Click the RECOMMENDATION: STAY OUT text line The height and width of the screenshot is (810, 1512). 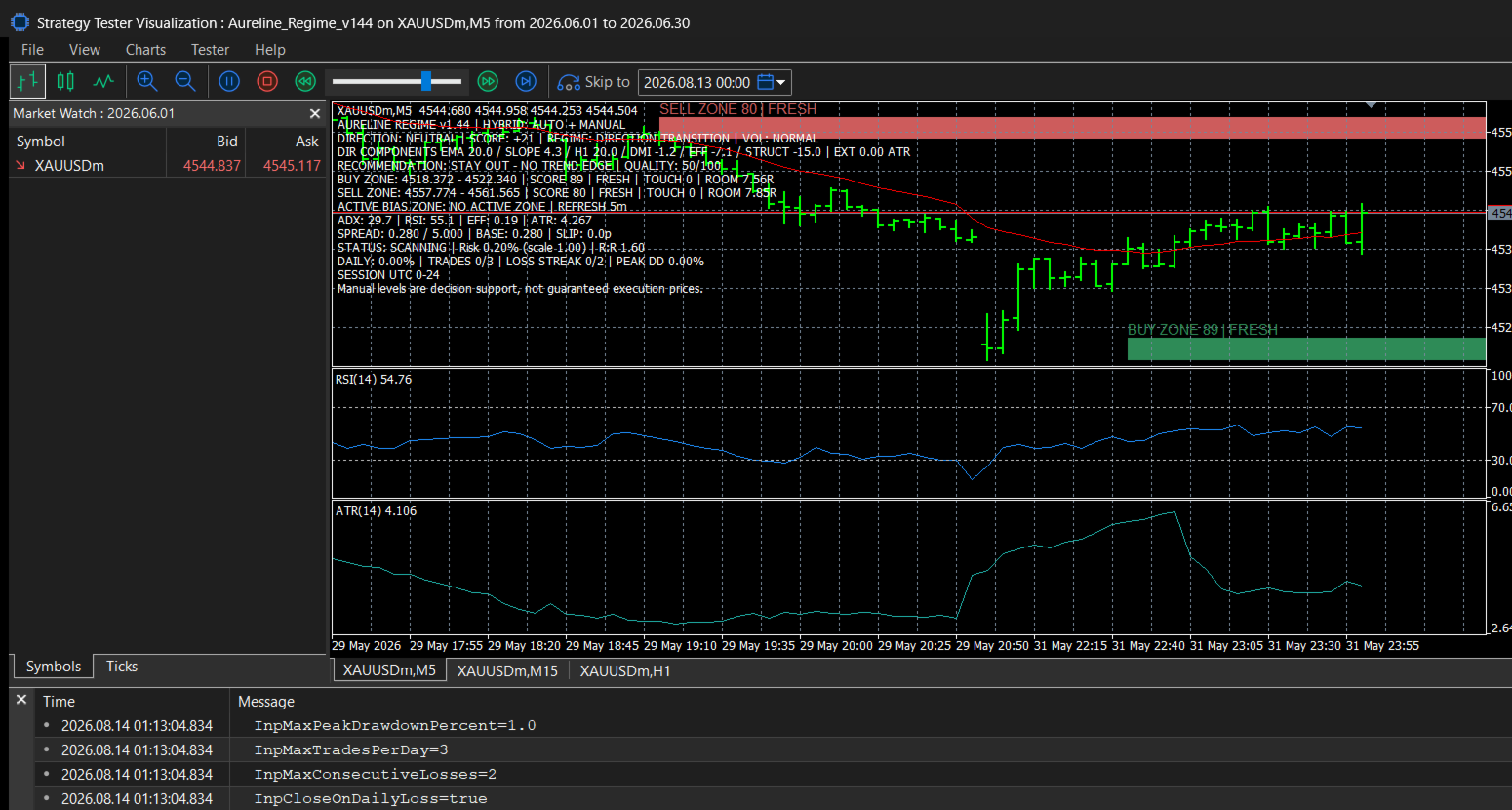pos(530,166)
